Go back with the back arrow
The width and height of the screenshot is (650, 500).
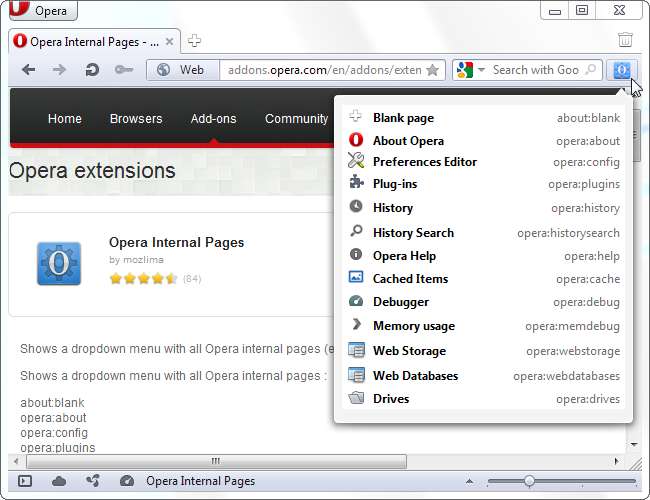28,70
